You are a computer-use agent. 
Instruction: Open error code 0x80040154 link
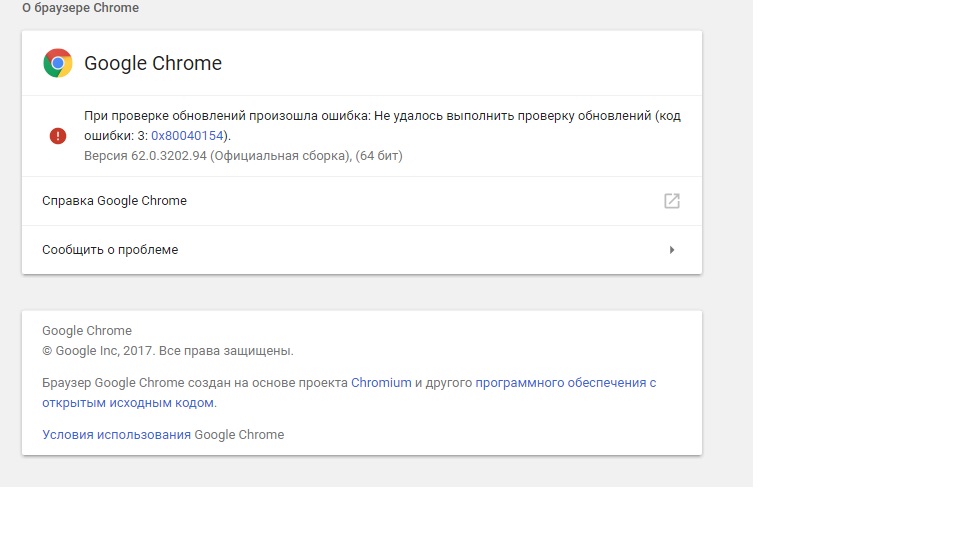pyautogui.click(x=189, y=135)
